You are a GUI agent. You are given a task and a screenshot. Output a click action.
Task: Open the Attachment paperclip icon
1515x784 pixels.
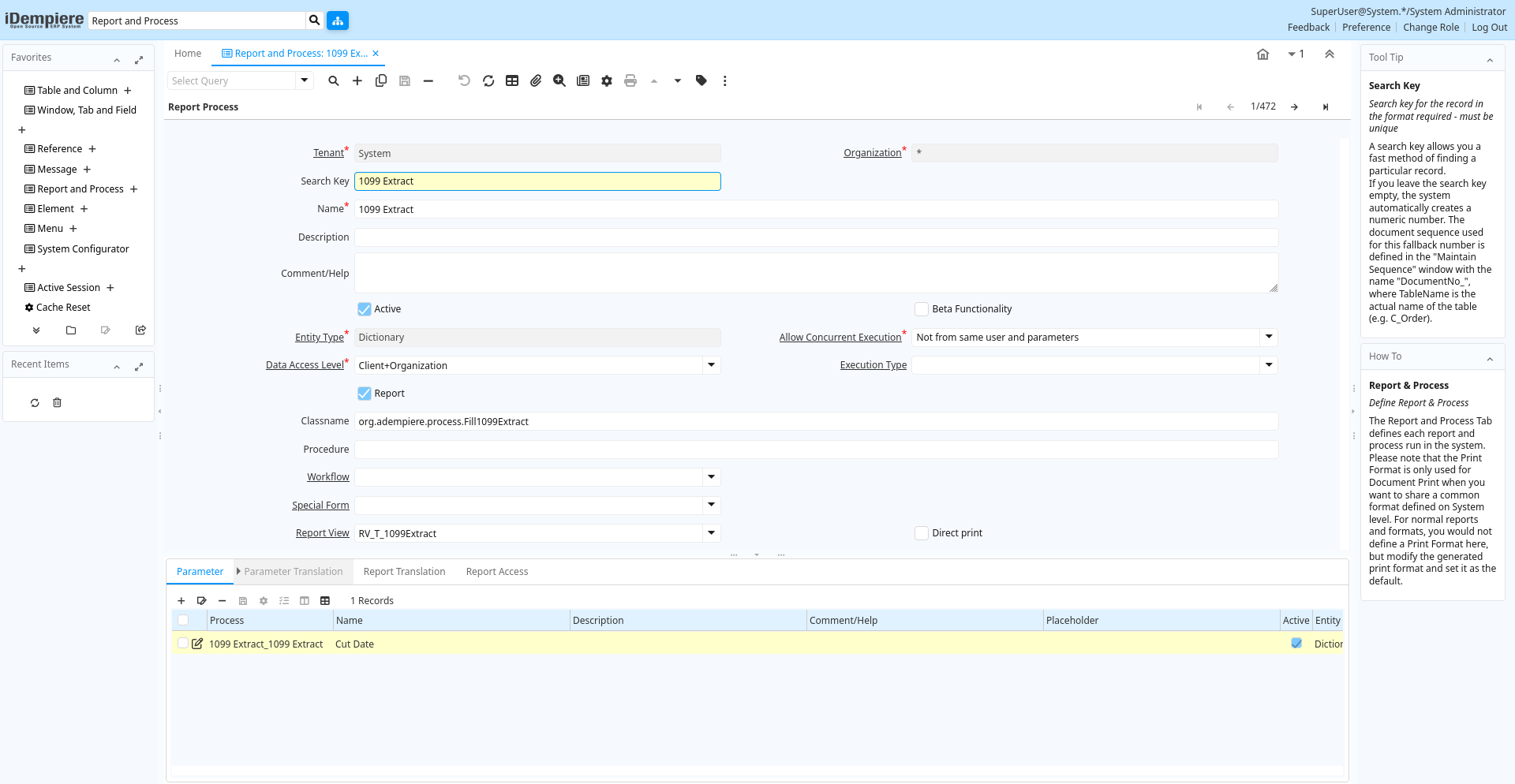tap(536, 80)
